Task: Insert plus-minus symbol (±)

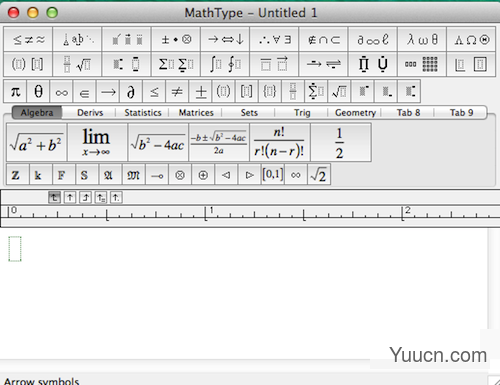Action: [x=200, y=91]
